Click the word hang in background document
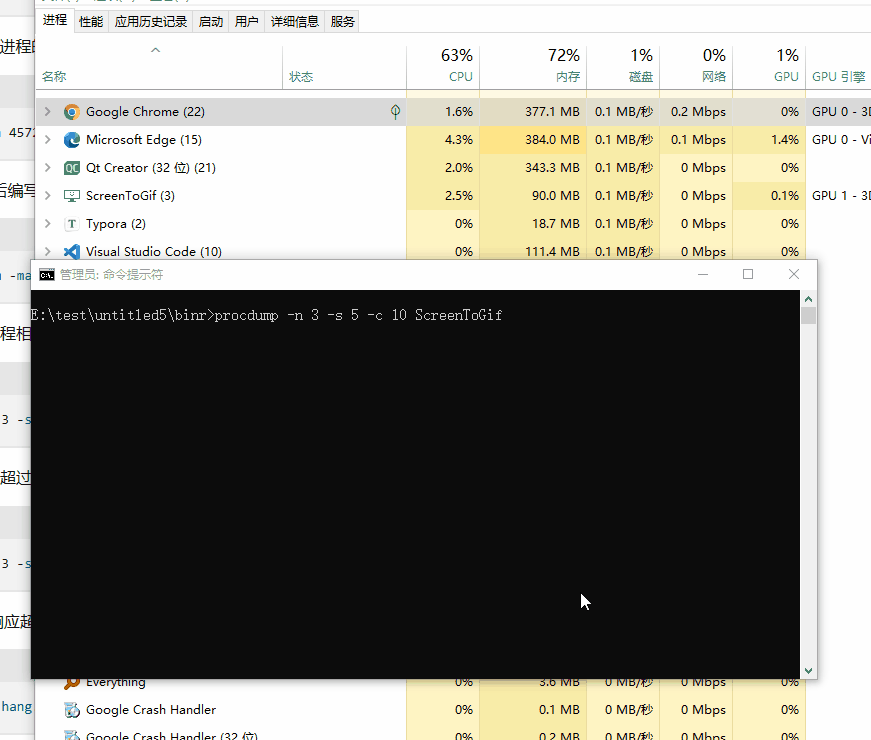871x740 pixels. coord(16,707)
